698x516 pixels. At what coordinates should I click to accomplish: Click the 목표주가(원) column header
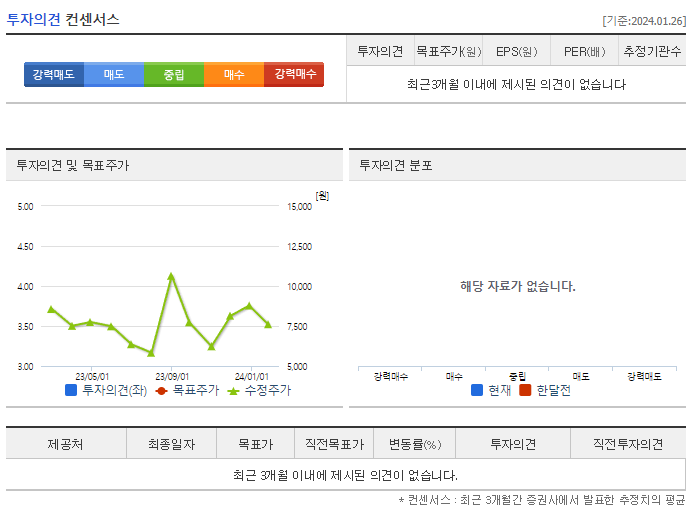449,52
